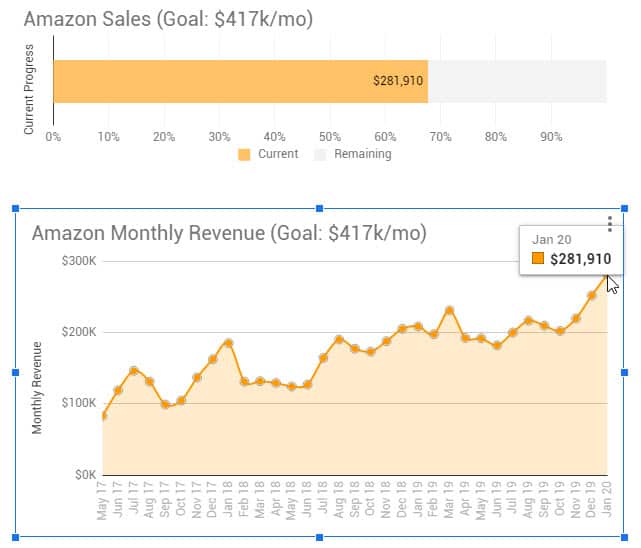The width and height of the screenshot is (641, 548).
Task: Click the left-middle chart resize handle
Action: pos(15,372)
